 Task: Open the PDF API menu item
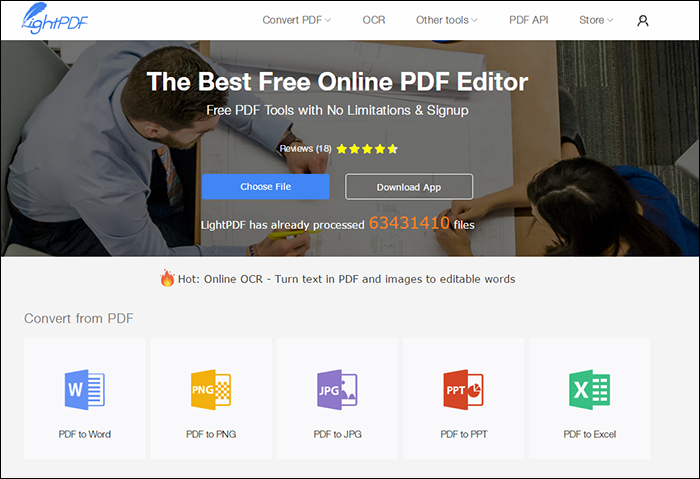point(529,20)
